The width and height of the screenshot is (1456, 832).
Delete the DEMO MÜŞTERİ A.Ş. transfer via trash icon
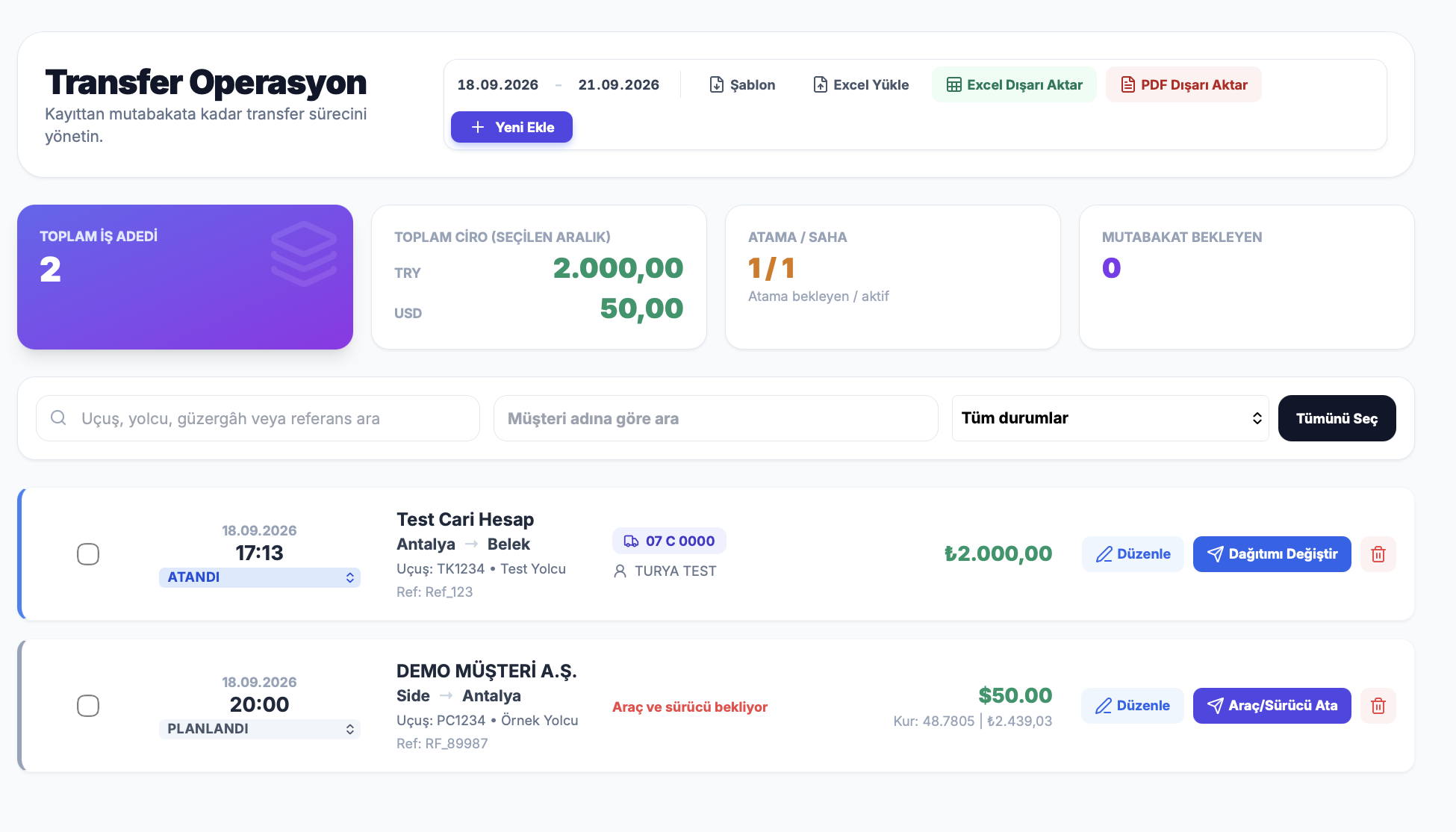(1378, 706)
